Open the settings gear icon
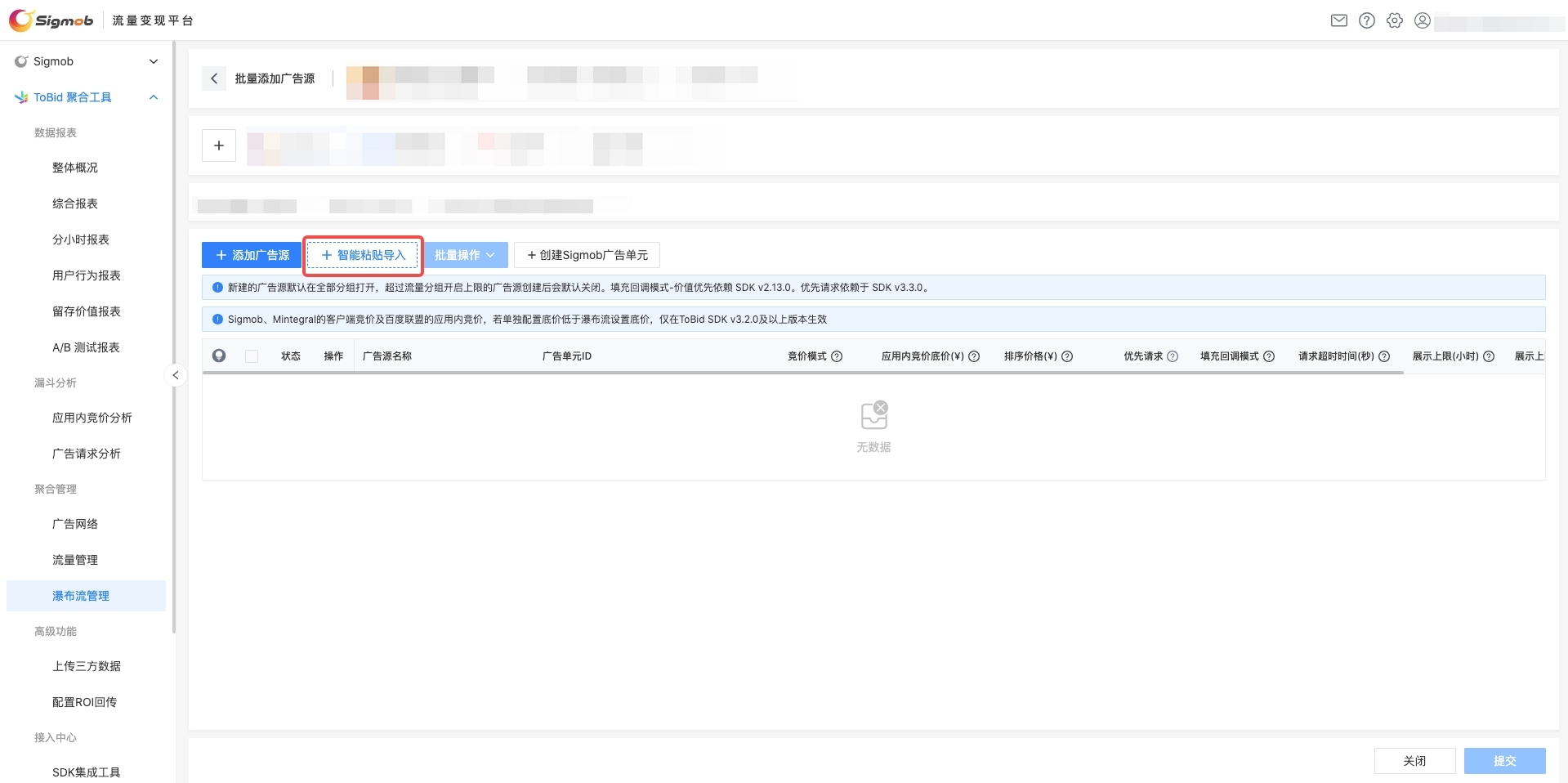Viewport: 1568px width, 783px height. pyautogui.click(x=1395, y=20)
